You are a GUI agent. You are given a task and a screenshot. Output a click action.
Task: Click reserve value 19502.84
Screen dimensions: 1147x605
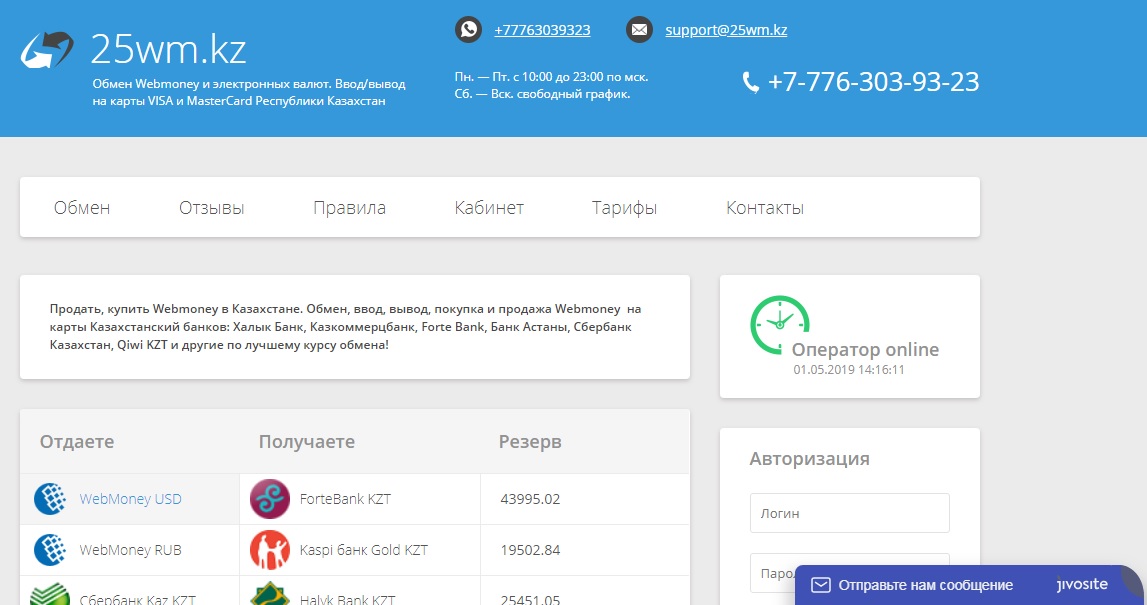tap(530, 550)
